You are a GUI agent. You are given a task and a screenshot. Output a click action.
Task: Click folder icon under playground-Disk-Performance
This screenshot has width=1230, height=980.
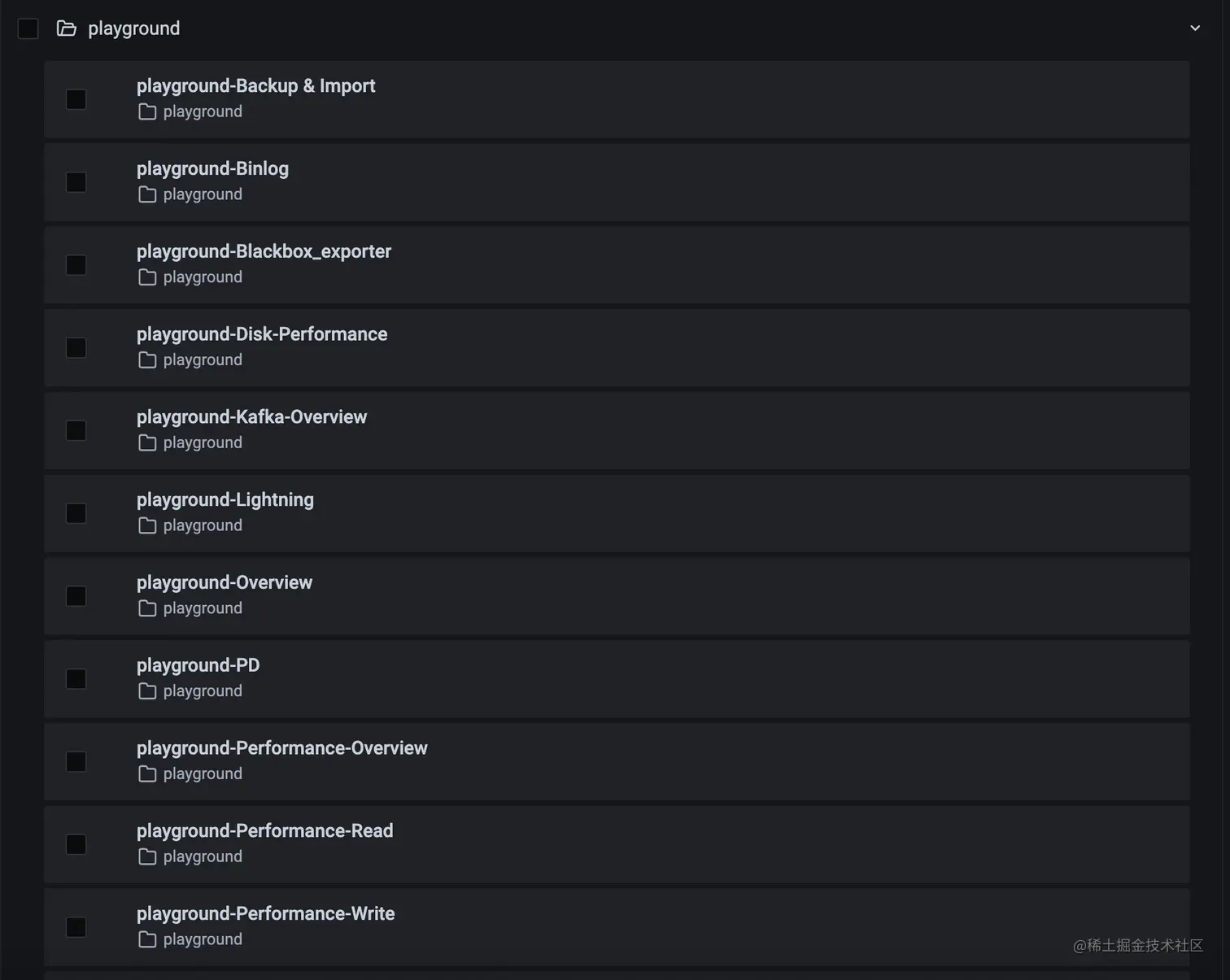tap(147, 360)
